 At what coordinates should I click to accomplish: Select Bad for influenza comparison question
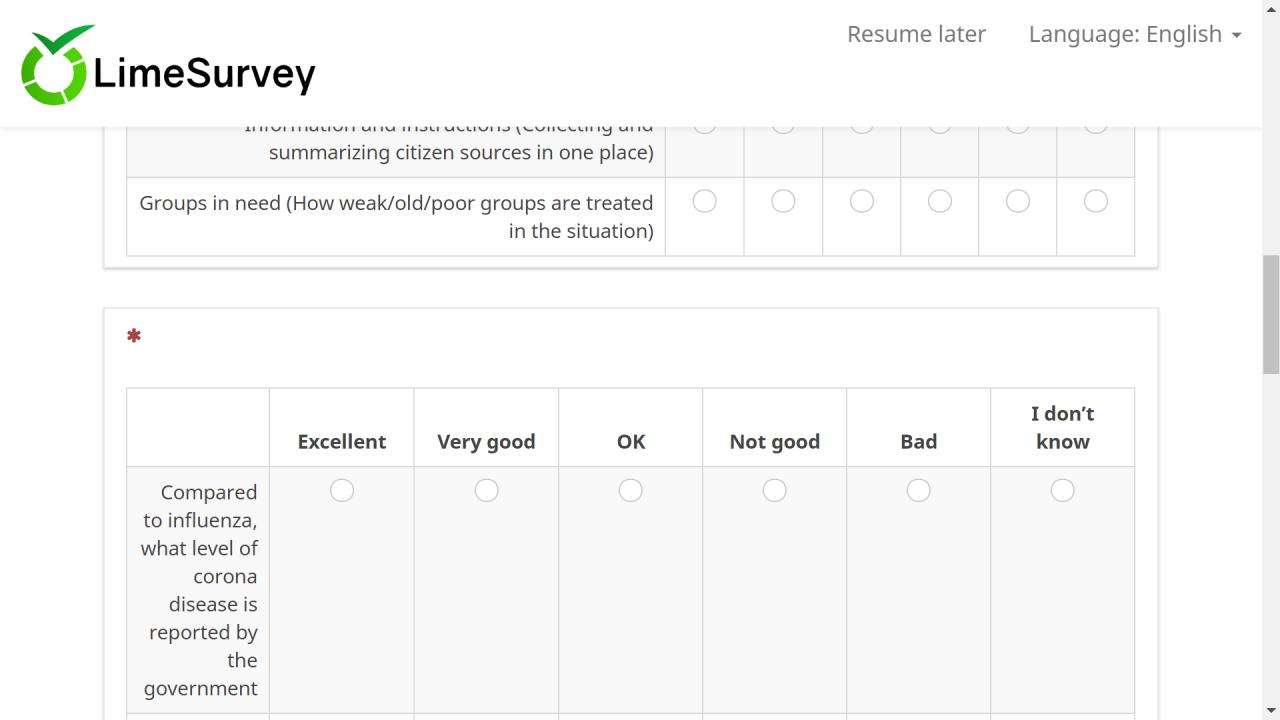[x=918, y=490]
